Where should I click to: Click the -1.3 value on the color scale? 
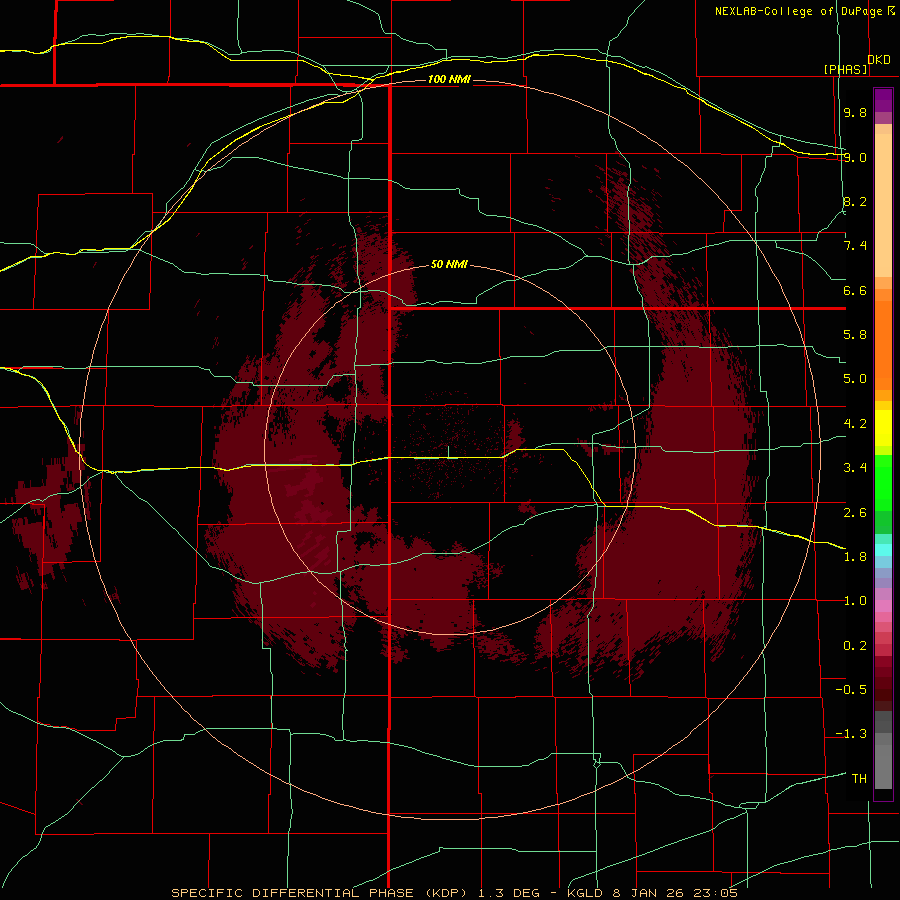[x=851, y=734]
